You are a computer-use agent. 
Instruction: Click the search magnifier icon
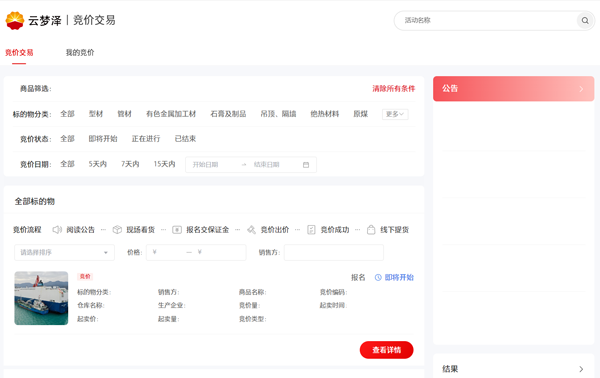pos(585,20)
